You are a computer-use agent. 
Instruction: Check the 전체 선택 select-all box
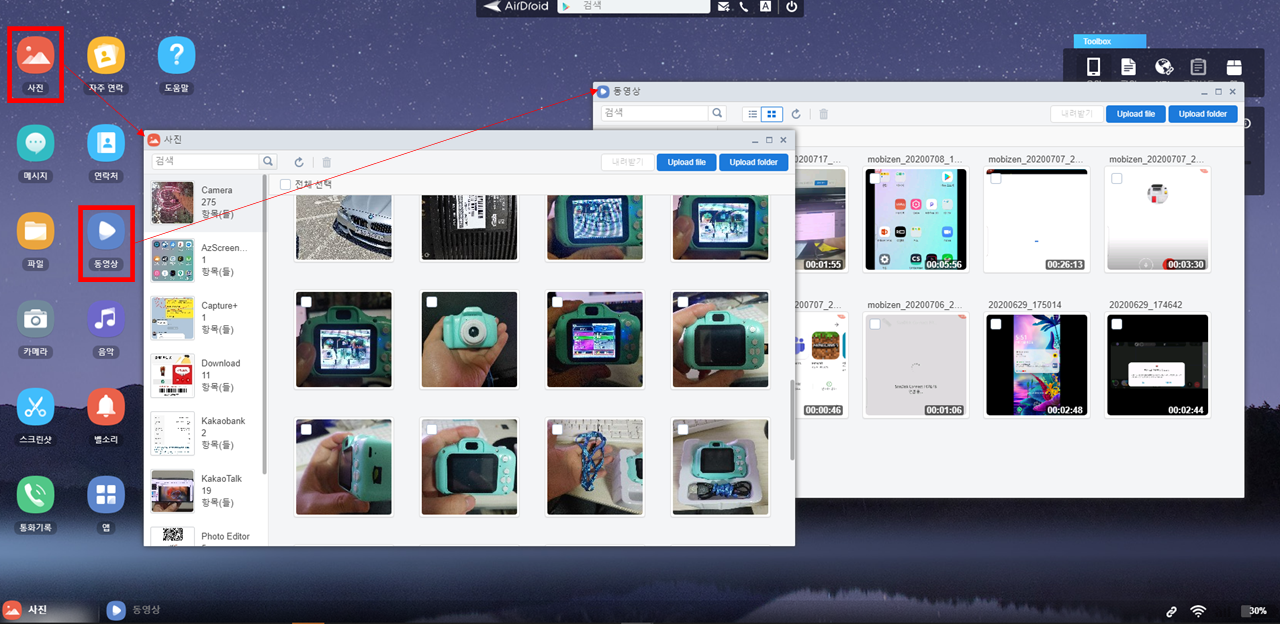point(286,184)
